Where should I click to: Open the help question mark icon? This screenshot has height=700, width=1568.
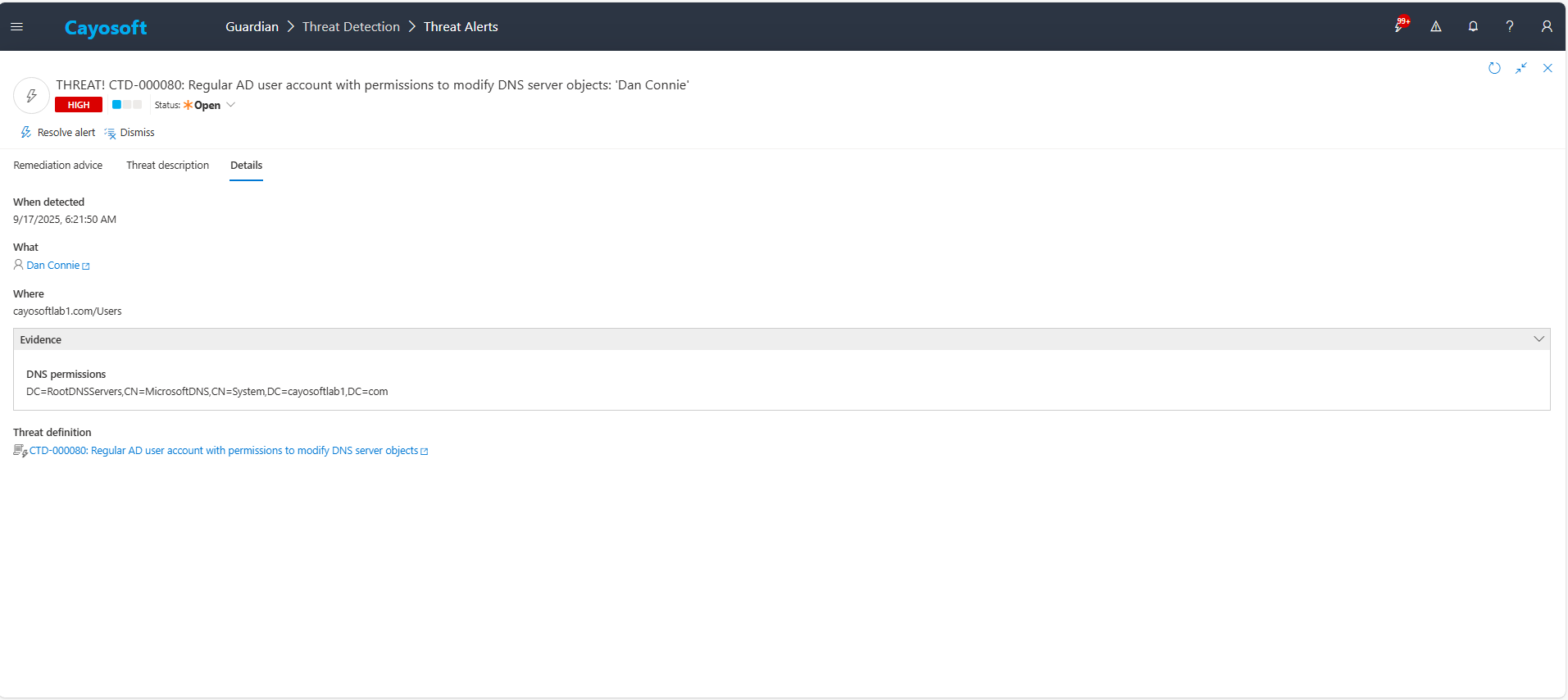(x=1509, y=27)
